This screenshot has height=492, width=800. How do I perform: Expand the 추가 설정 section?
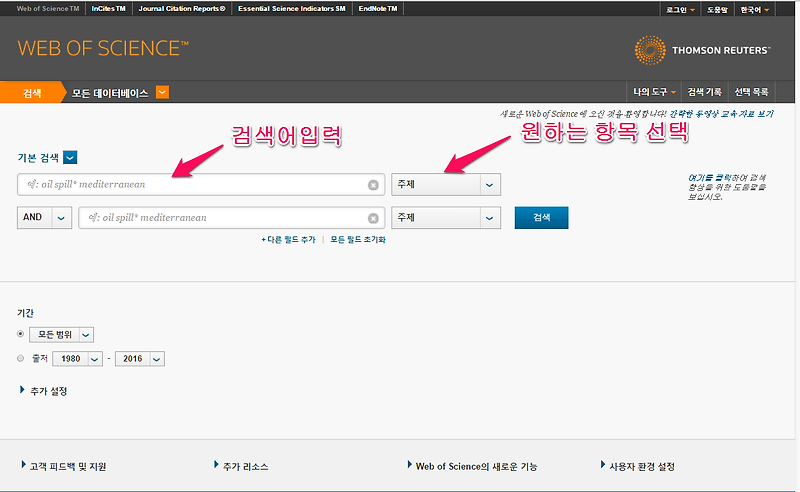click(x=43, y=391)
